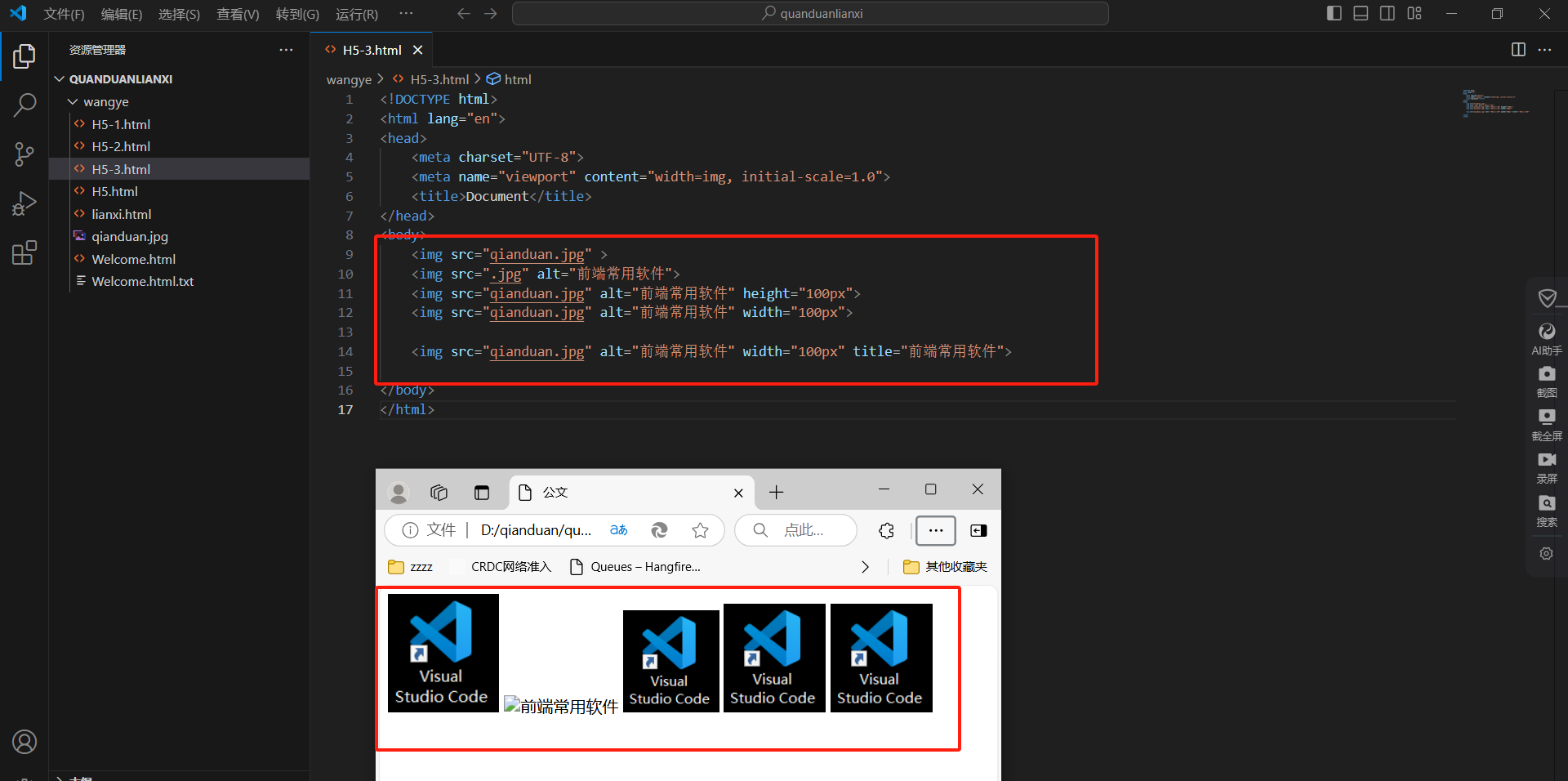Expand more browser favorites bar items chevron
The height and width of the screenshot is (781, 1568).
coord(865,567)
